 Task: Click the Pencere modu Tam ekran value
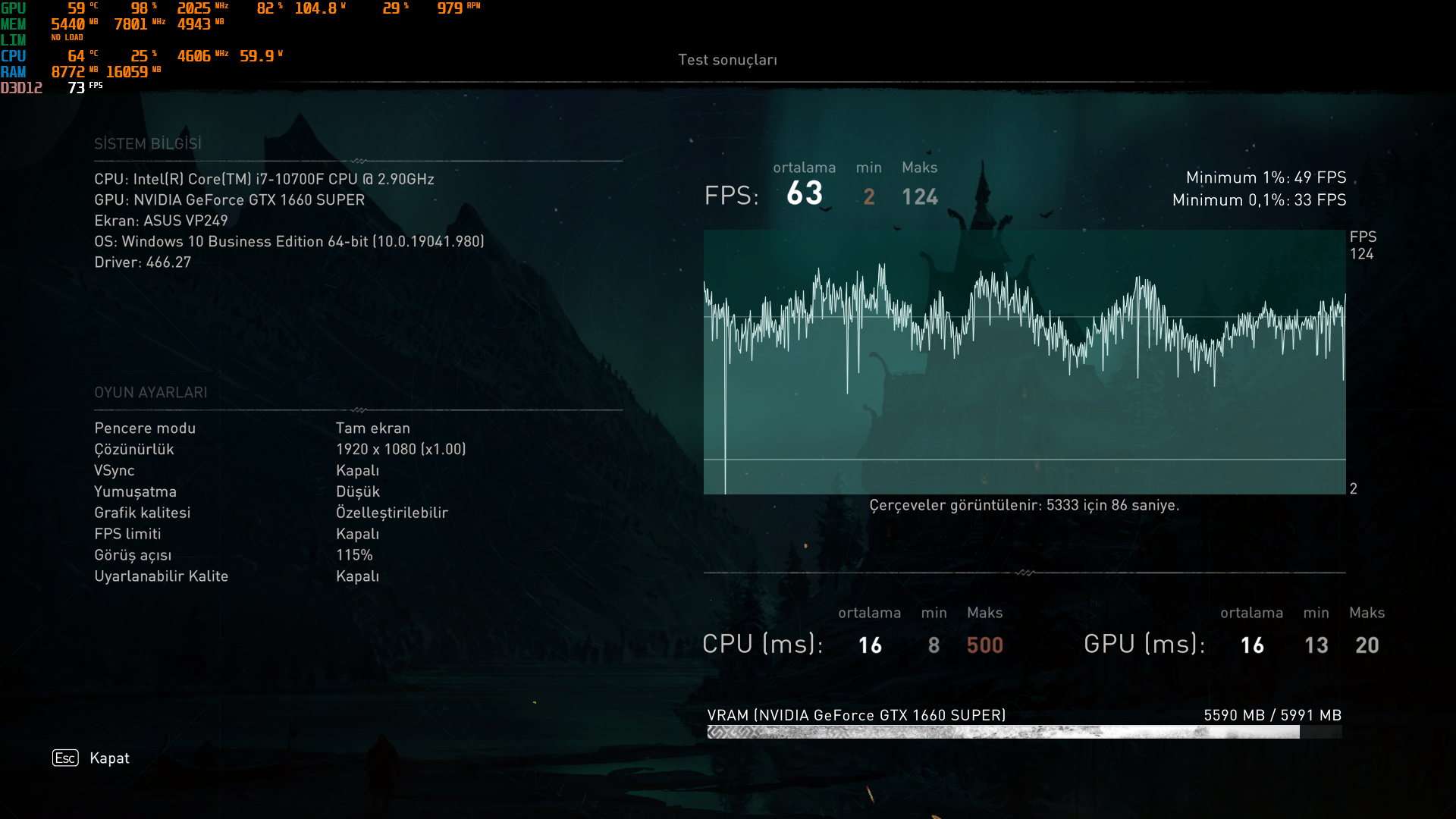[x=372, y=428]
